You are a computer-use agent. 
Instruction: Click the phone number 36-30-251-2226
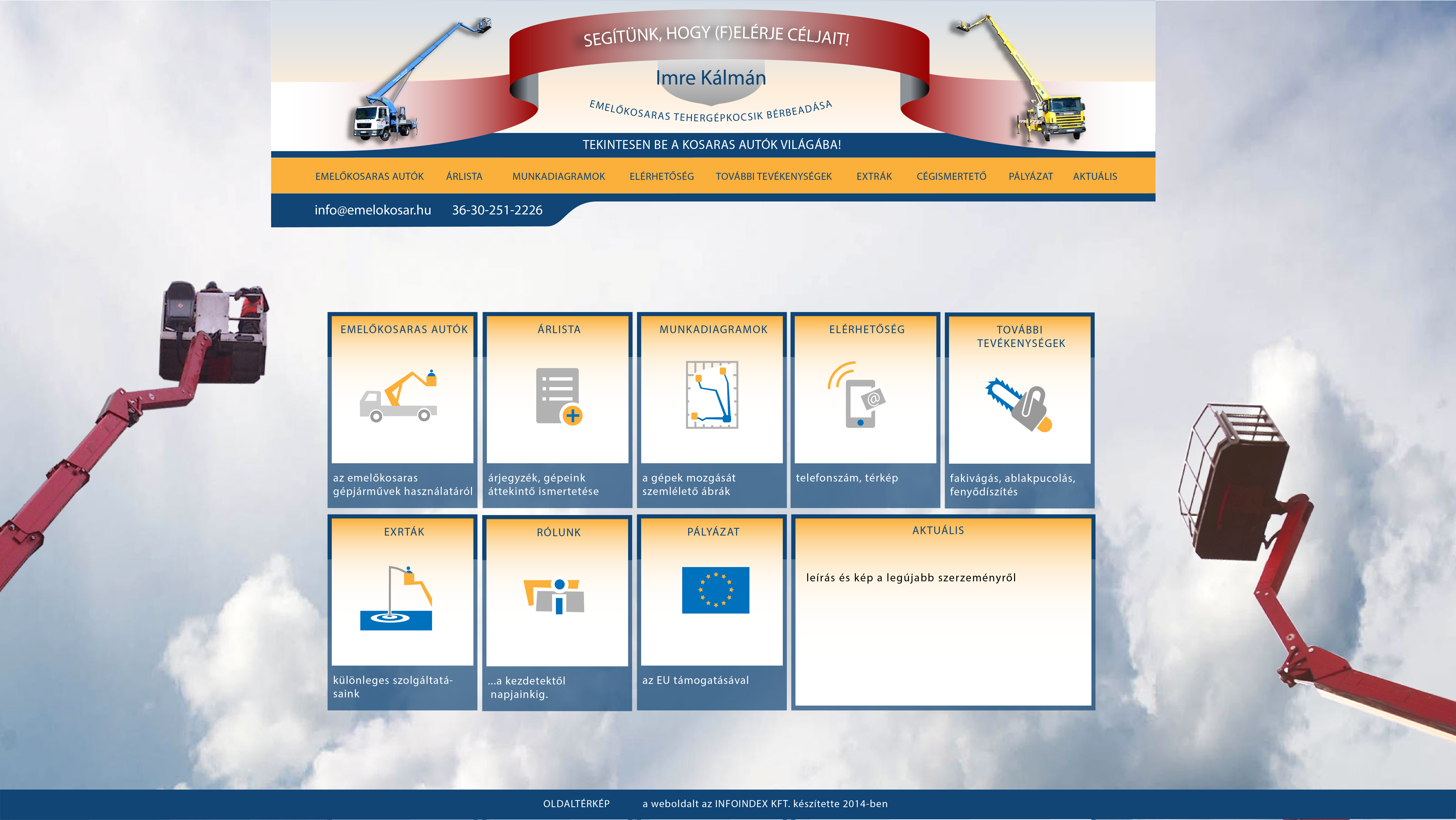coord(497,210)
